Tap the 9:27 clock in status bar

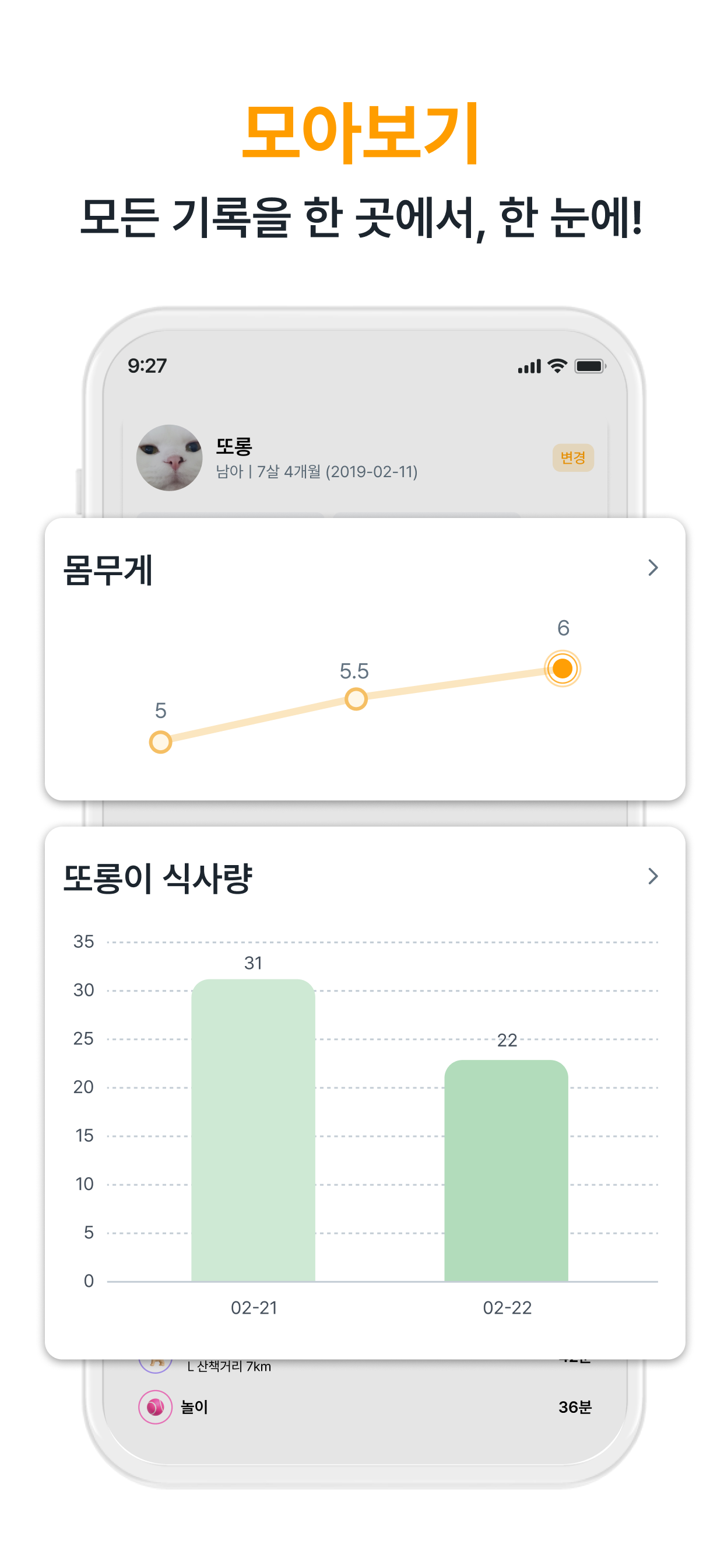pos(148,366)
